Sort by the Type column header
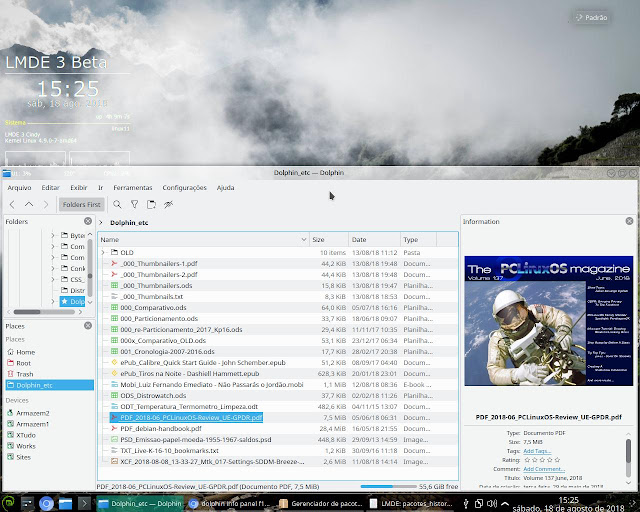The width and height of the screenshot is (640, 512). 418,239
